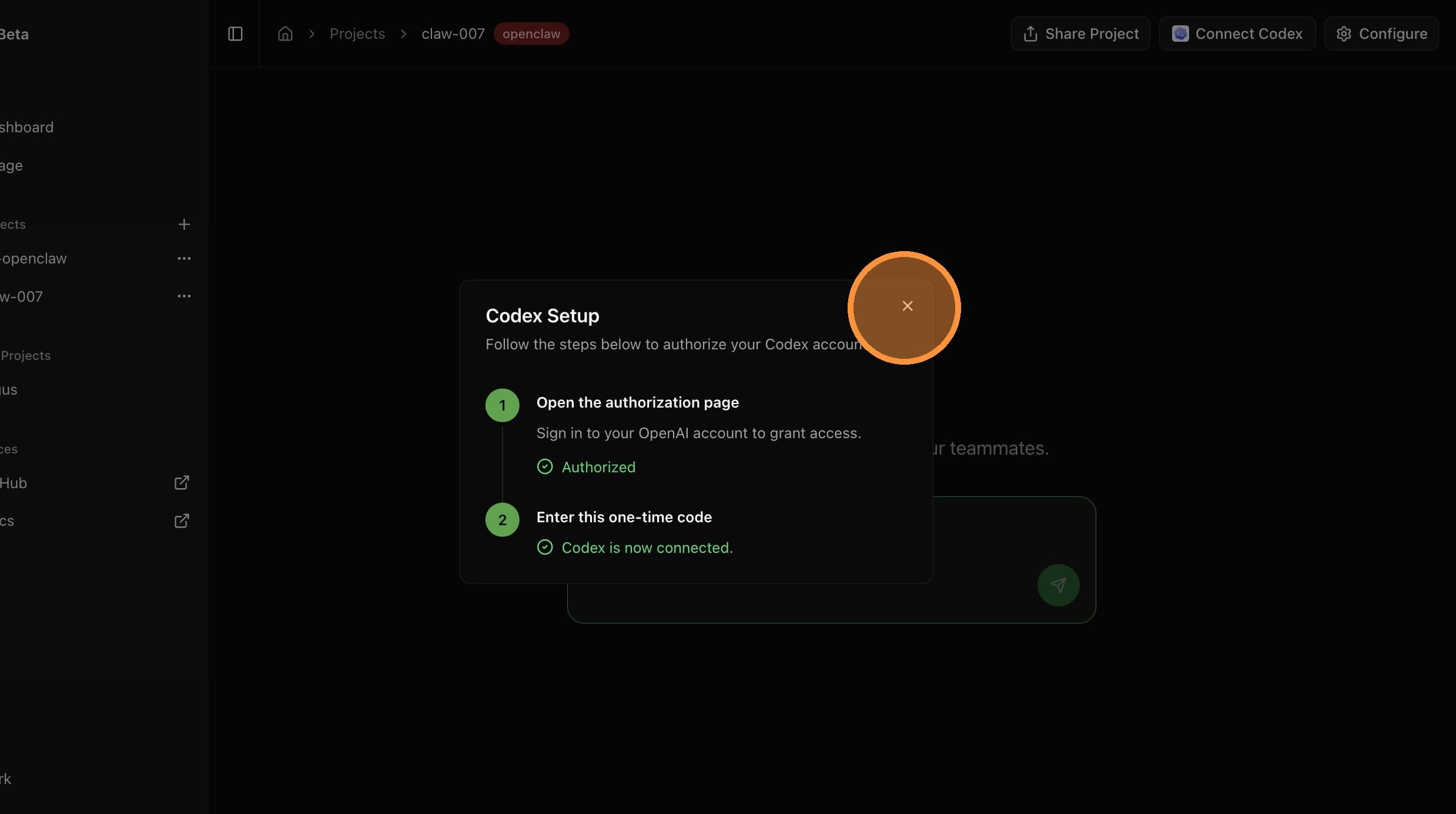Open options menu for the w-007 project

click(184, 296)
